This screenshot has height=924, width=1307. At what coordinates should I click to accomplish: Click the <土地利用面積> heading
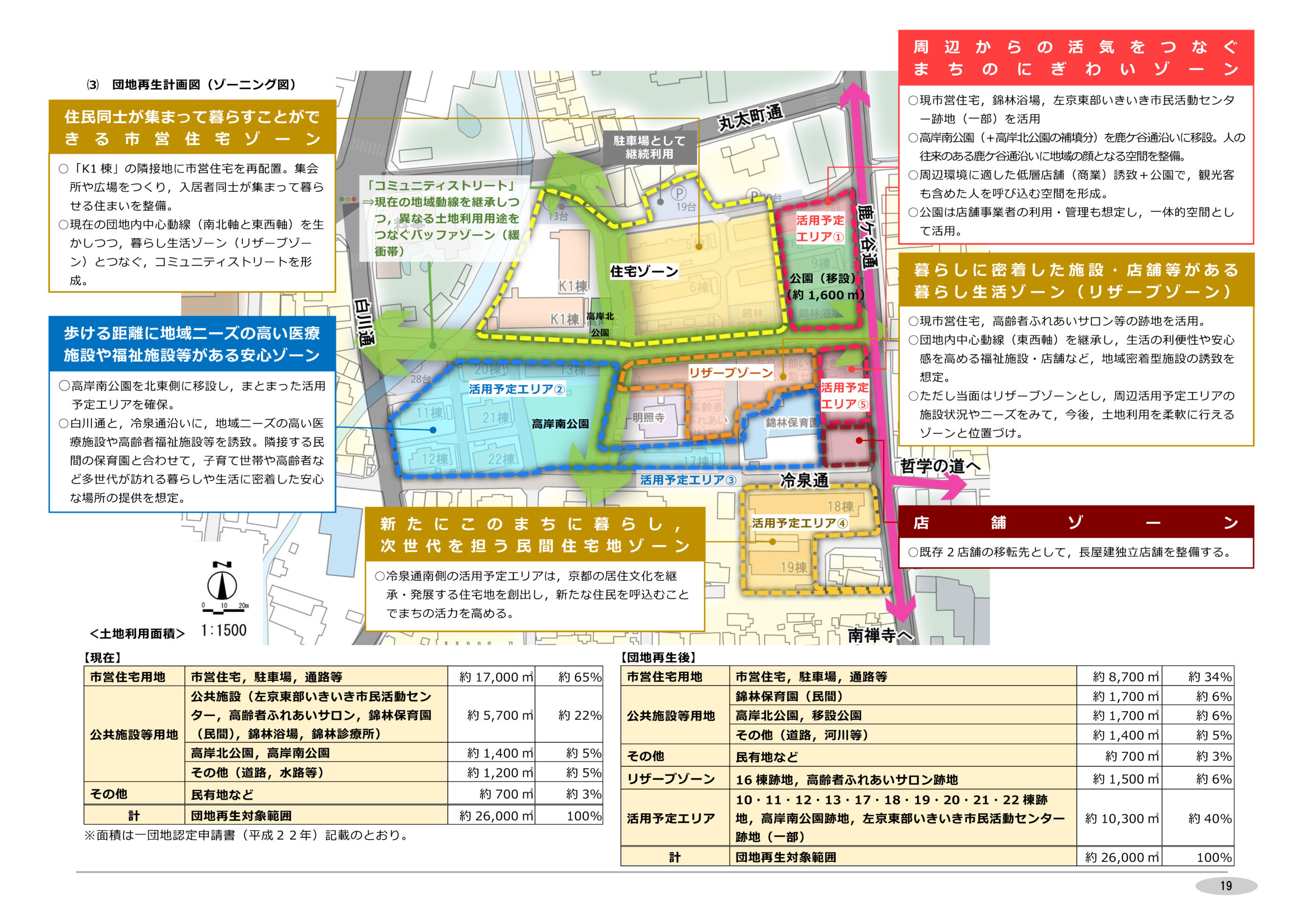point(137,634)
